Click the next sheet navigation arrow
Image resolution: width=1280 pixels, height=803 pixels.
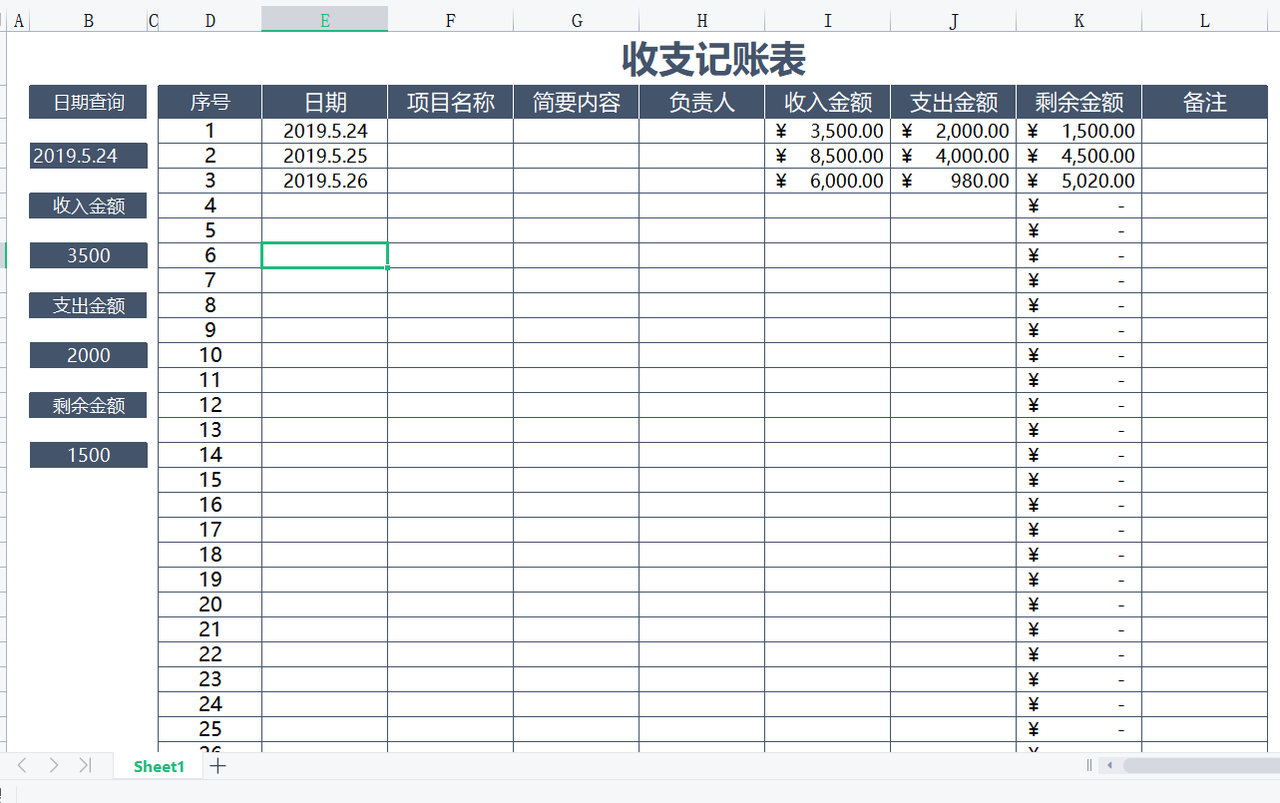point(54,765)
